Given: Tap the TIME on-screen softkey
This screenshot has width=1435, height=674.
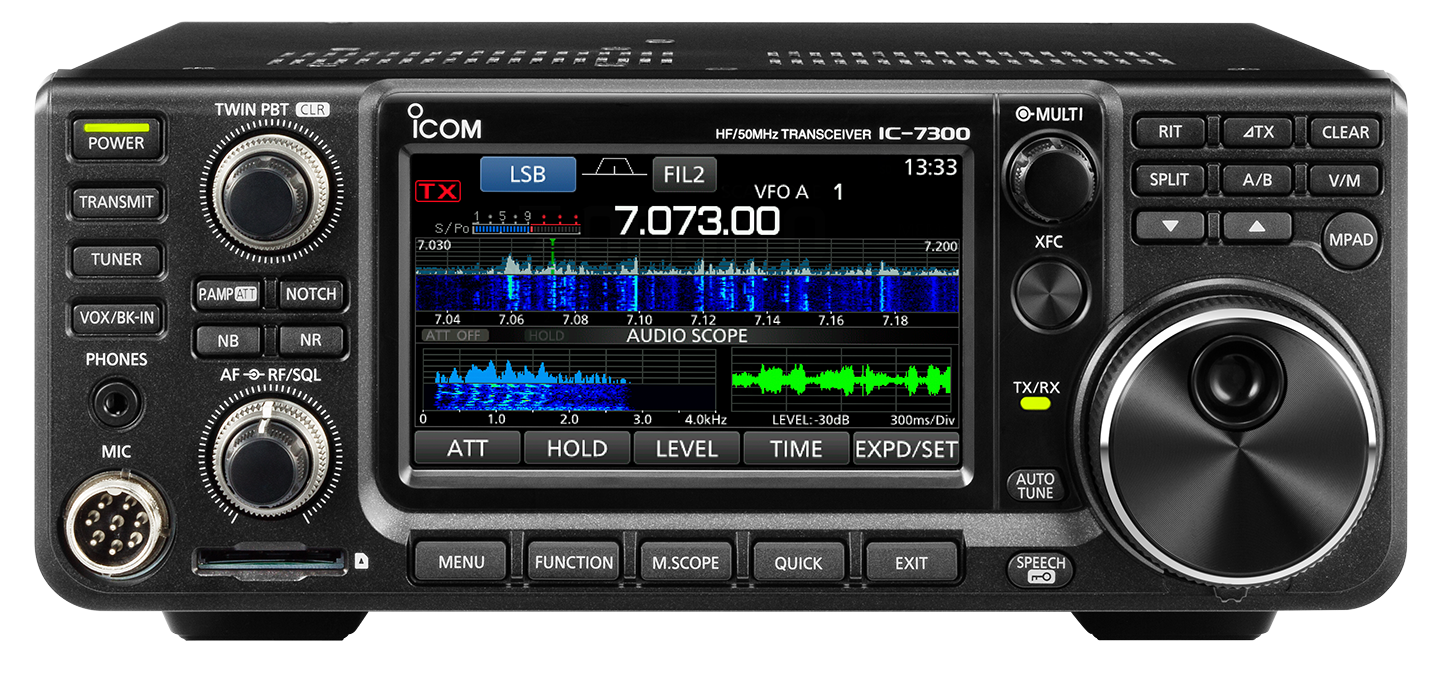Looking at the screenshot, I should point(796,448).
